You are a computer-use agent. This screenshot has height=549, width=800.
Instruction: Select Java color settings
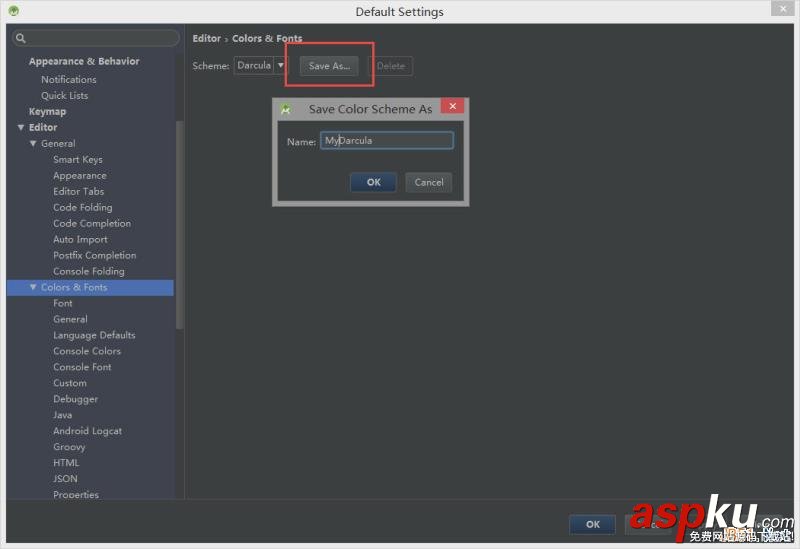click(x=63, y=415)
